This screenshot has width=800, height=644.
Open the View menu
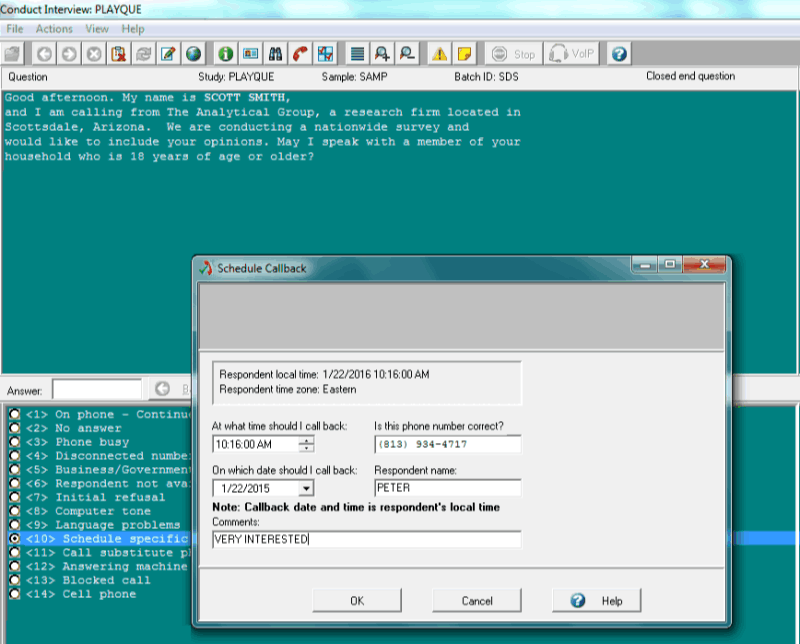pos(97,29)
